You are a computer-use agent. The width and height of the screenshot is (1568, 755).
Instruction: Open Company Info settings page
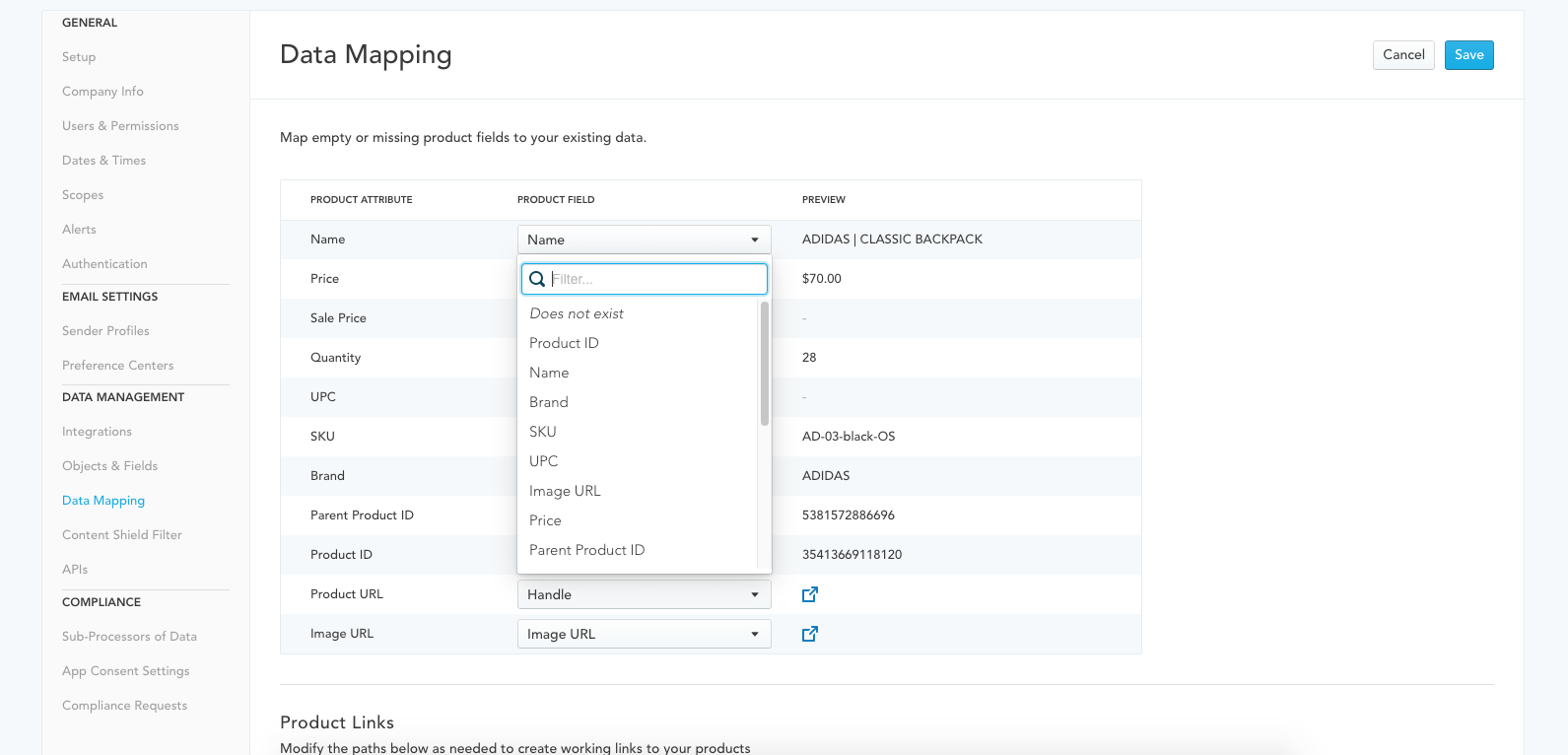[102, 92]
